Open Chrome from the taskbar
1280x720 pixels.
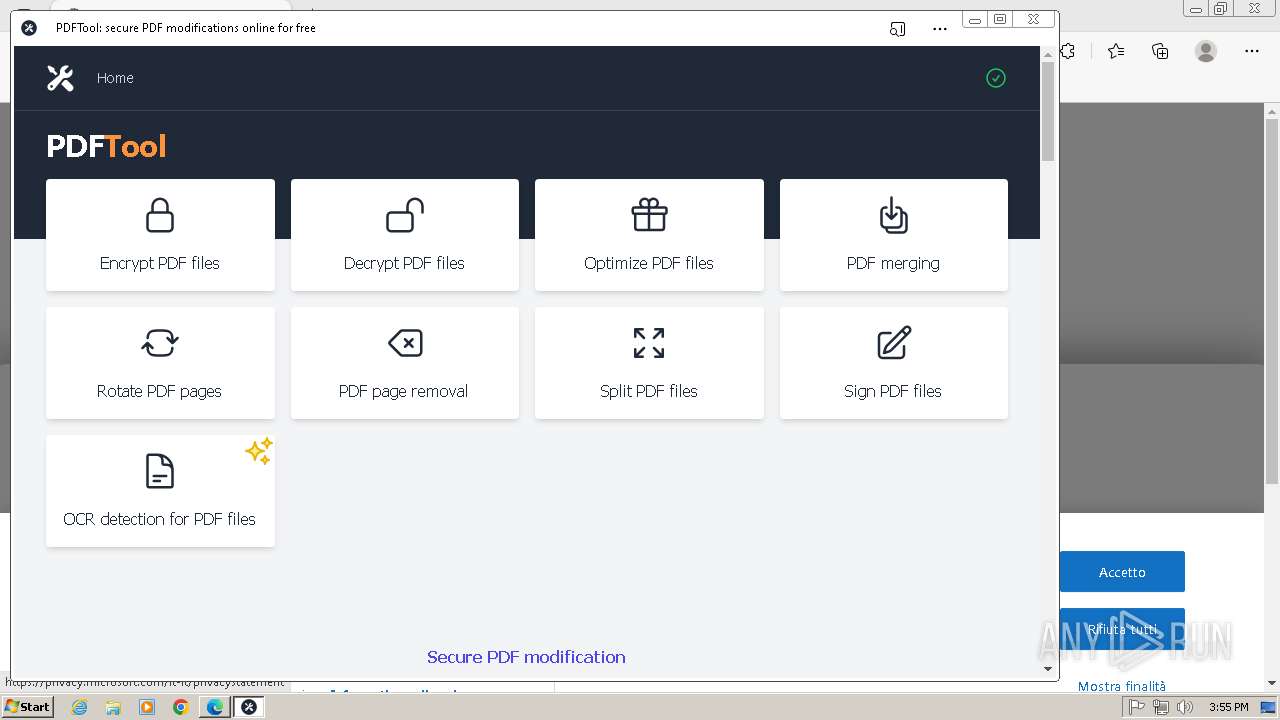(181, 707)
